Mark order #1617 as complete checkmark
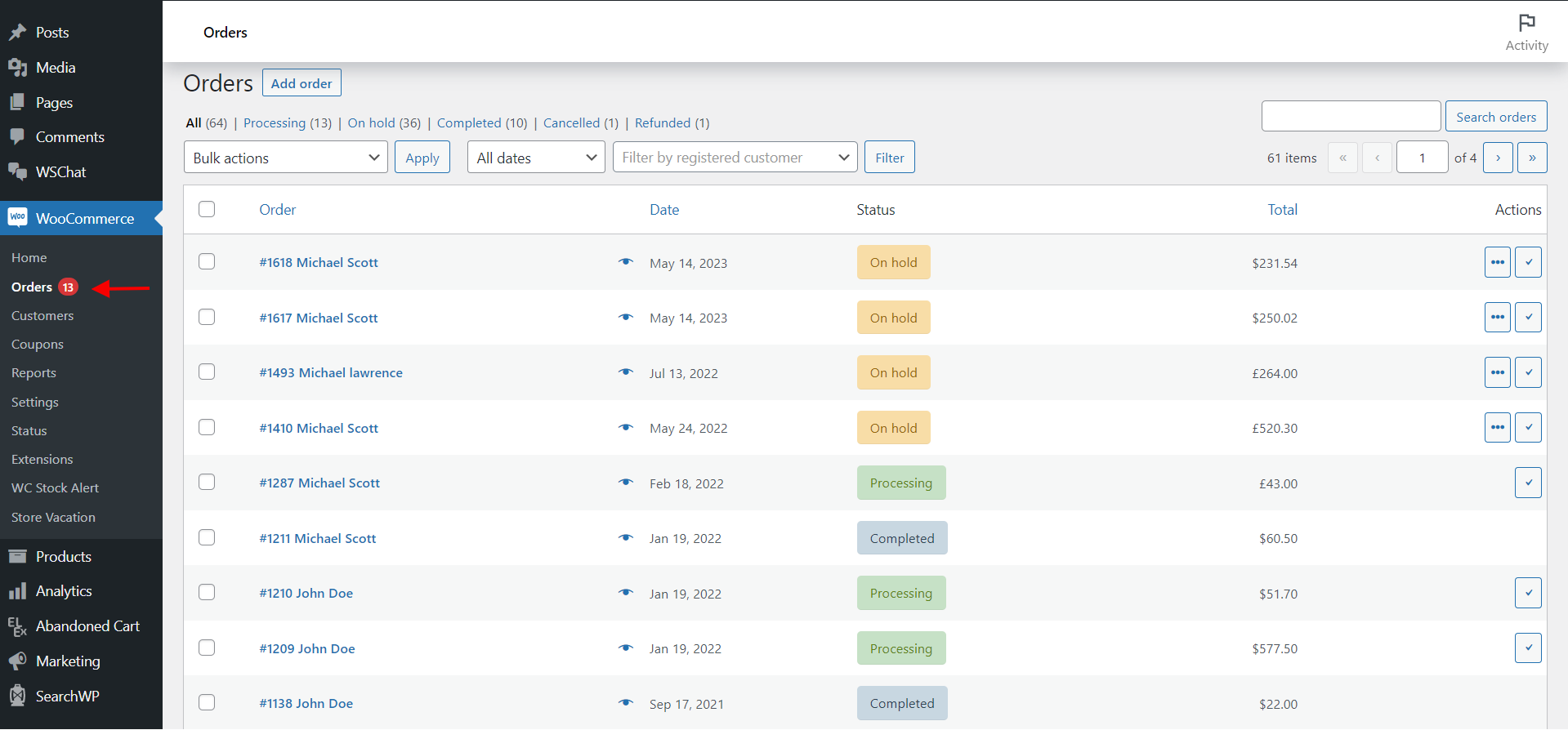This screenshot has height=730, width=1568. (1528, 317)
